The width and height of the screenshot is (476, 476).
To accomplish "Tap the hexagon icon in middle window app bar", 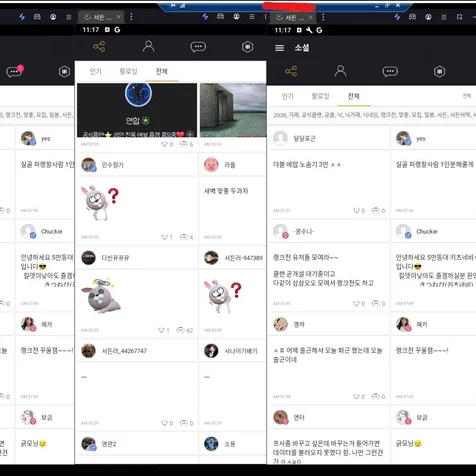I will point(247,47).
